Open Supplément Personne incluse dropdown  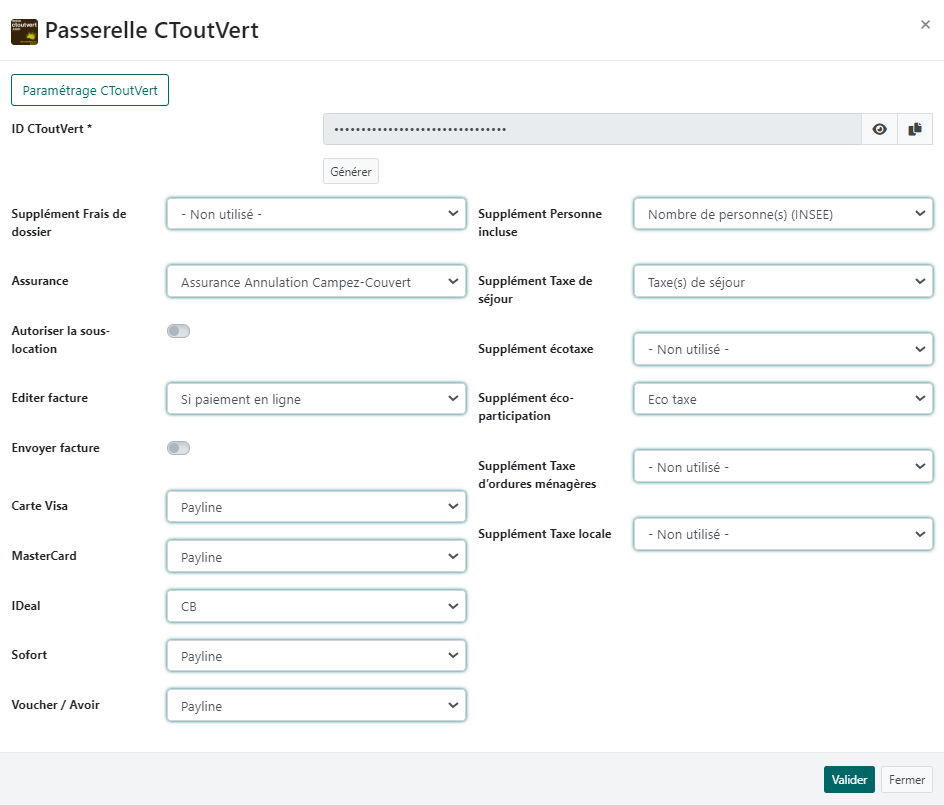click(782, 214)
